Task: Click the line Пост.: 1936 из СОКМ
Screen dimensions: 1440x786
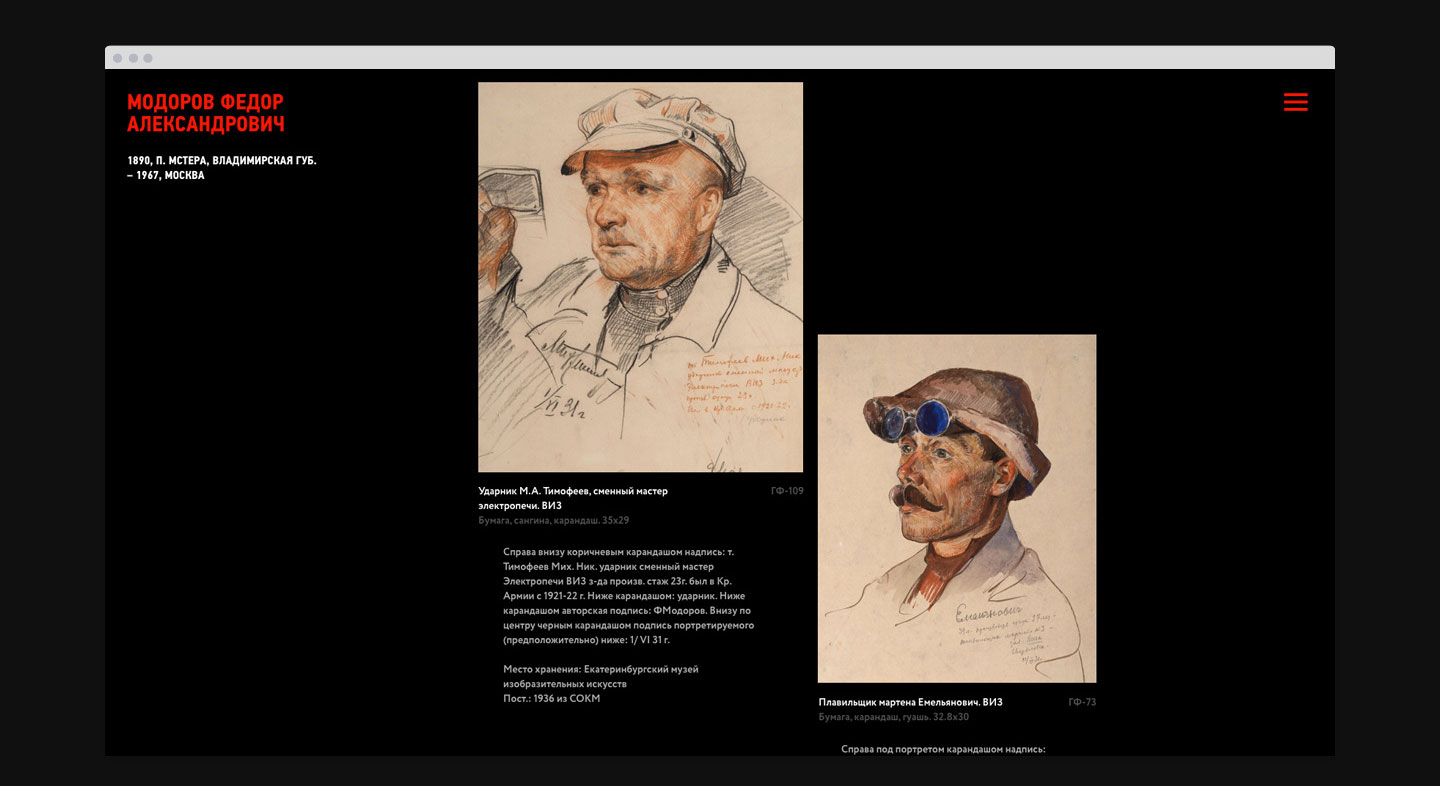Action: 551,698
